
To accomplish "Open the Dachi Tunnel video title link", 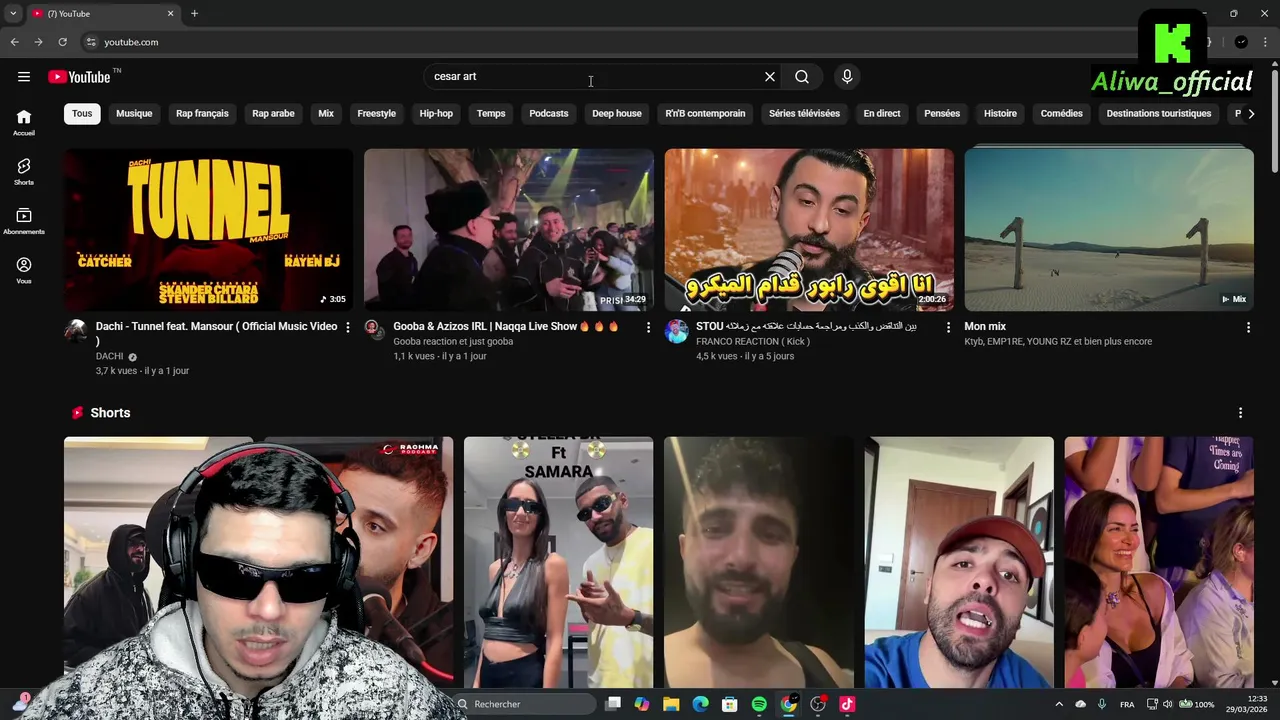I will [216, 333].
